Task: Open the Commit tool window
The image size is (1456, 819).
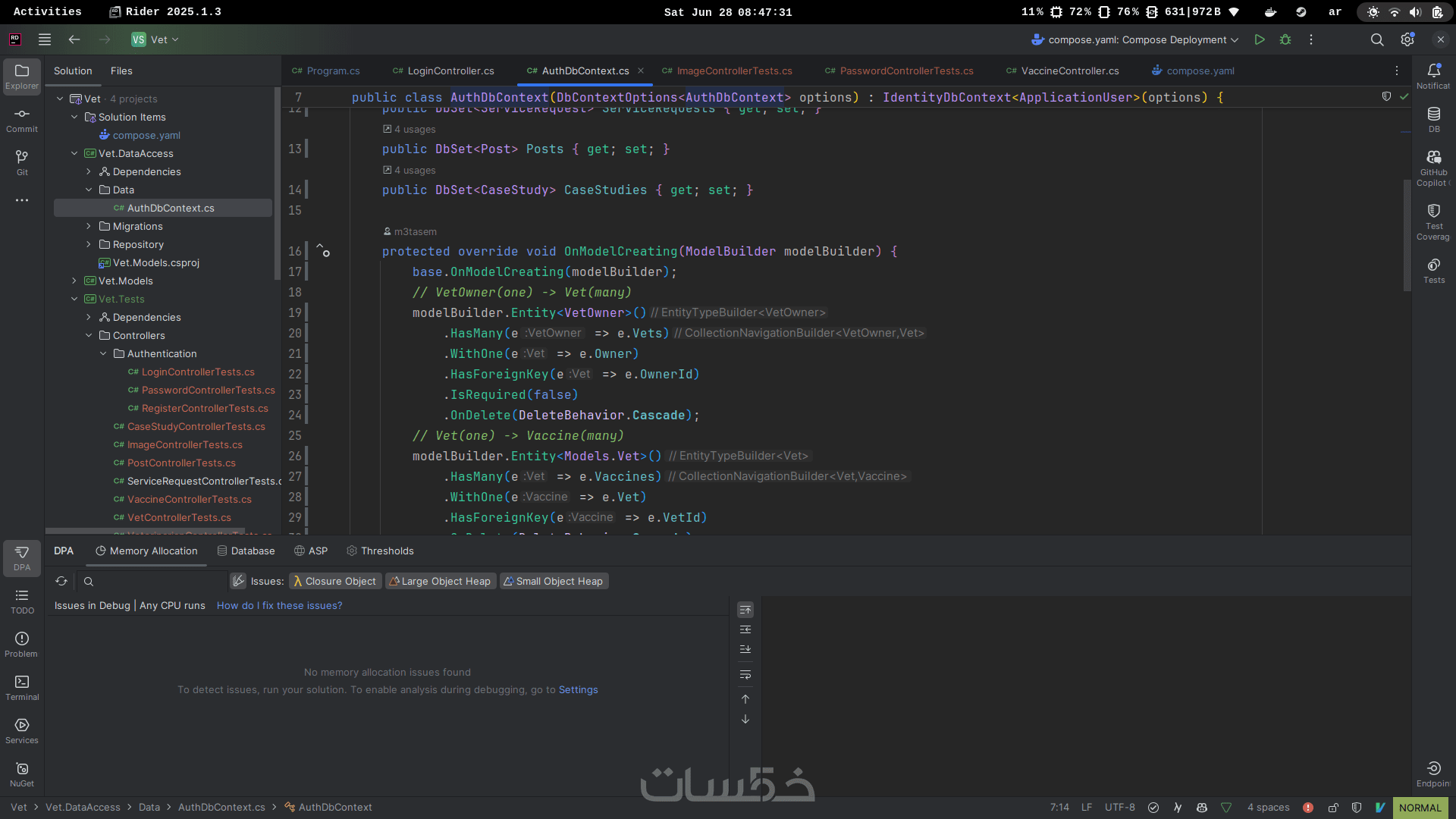Action: pyautogui.click(x=22, y=119)
